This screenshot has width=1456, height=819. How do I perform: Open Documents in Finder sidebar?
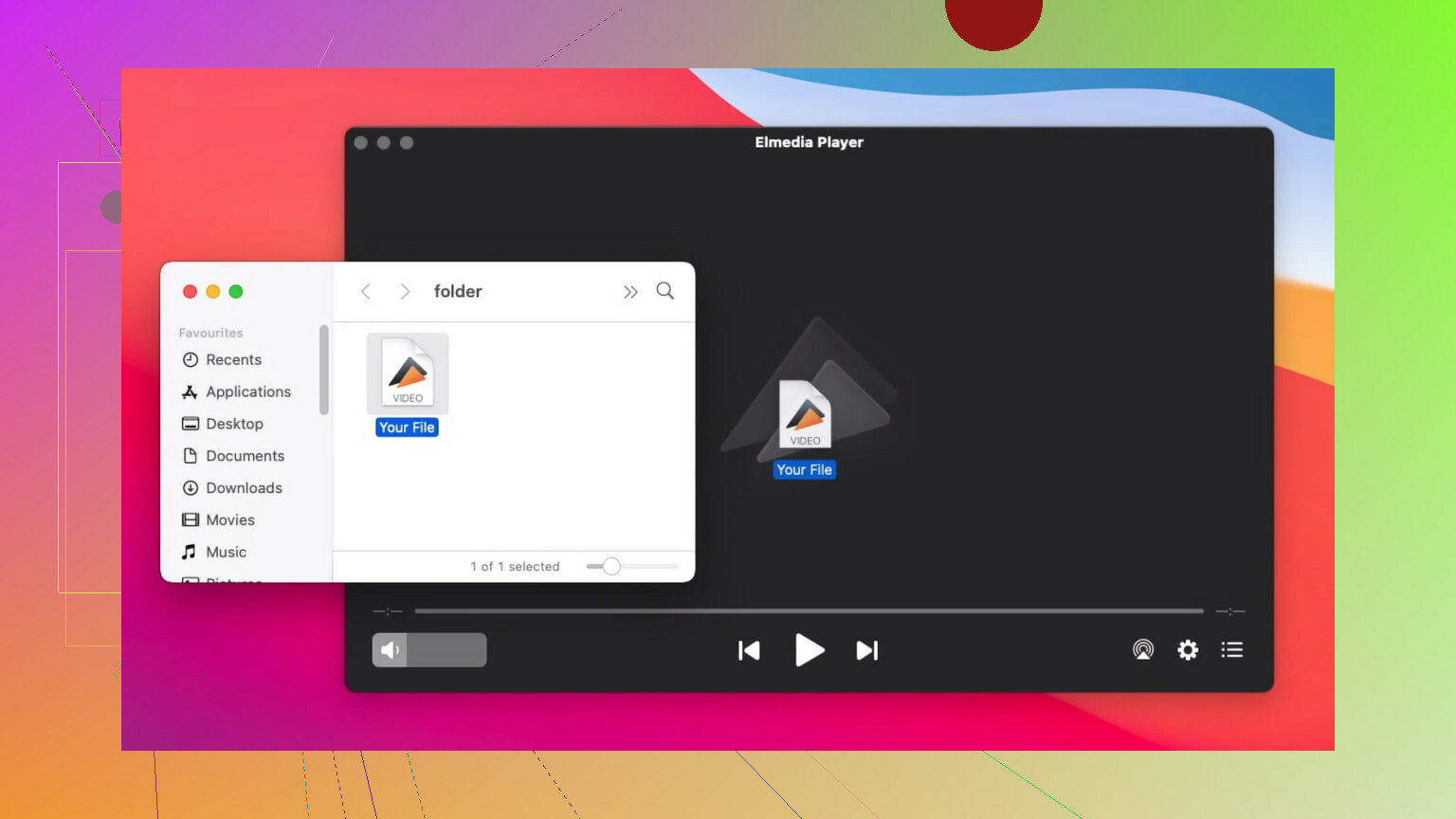pos(245,456)
